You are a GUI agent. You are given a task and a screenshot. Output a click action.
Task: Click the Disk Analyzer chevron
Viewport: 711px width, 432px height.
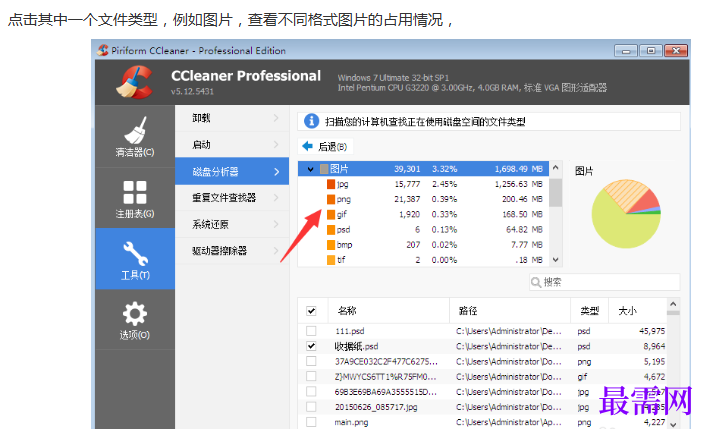pos(277,171)
